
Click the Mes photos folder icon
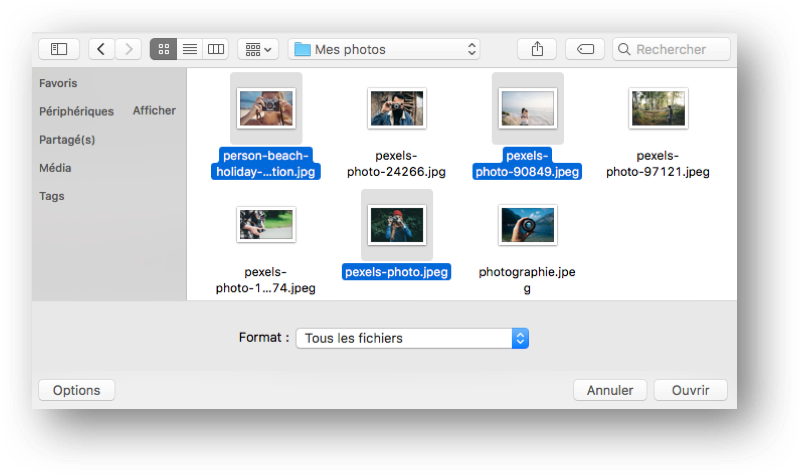click(x=302, y=50)
